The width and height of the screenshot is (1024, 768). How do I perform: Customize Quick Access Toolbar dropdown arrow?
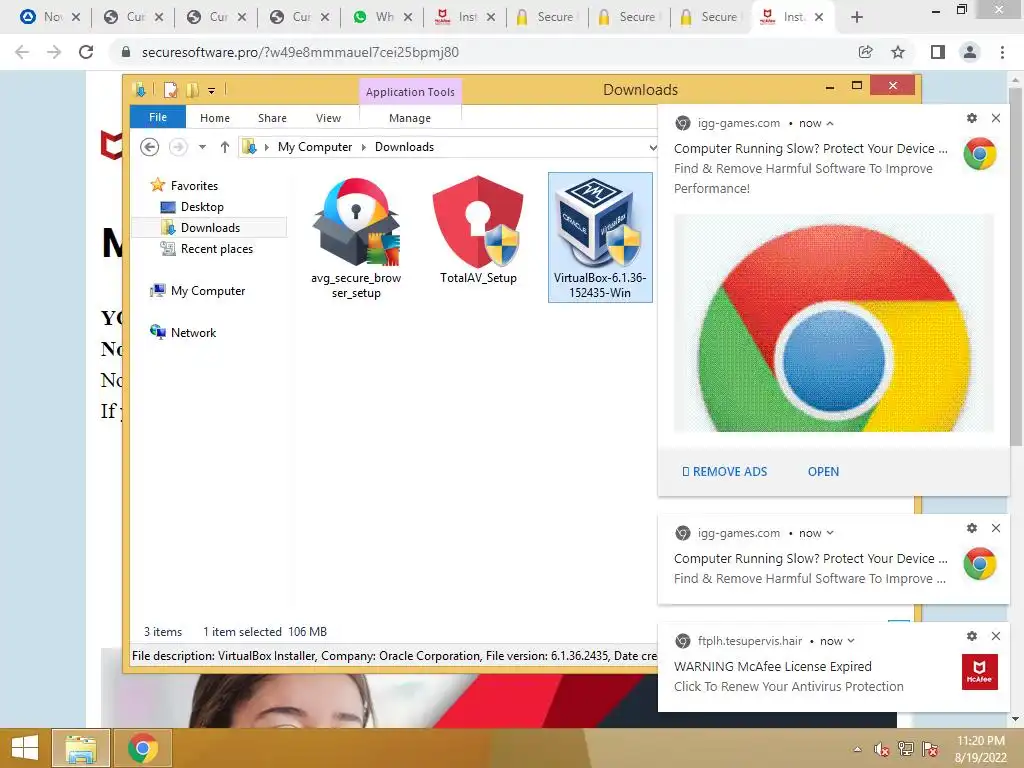211,91
